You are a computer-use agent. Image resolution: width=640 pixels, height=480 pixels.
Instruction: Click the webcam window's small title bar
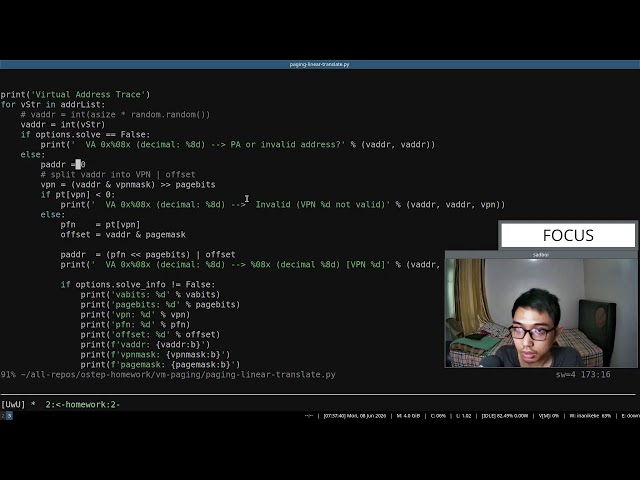(x=541, y=255)
